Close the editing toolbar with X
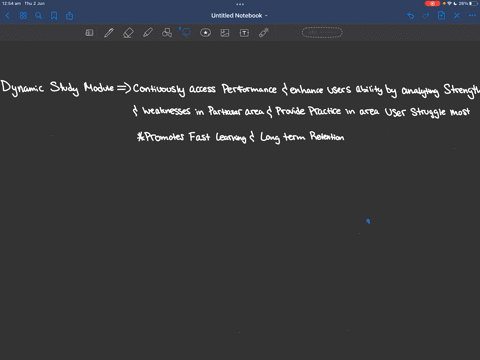The height and width of the screenshot is (360, 480). (457, 16)
